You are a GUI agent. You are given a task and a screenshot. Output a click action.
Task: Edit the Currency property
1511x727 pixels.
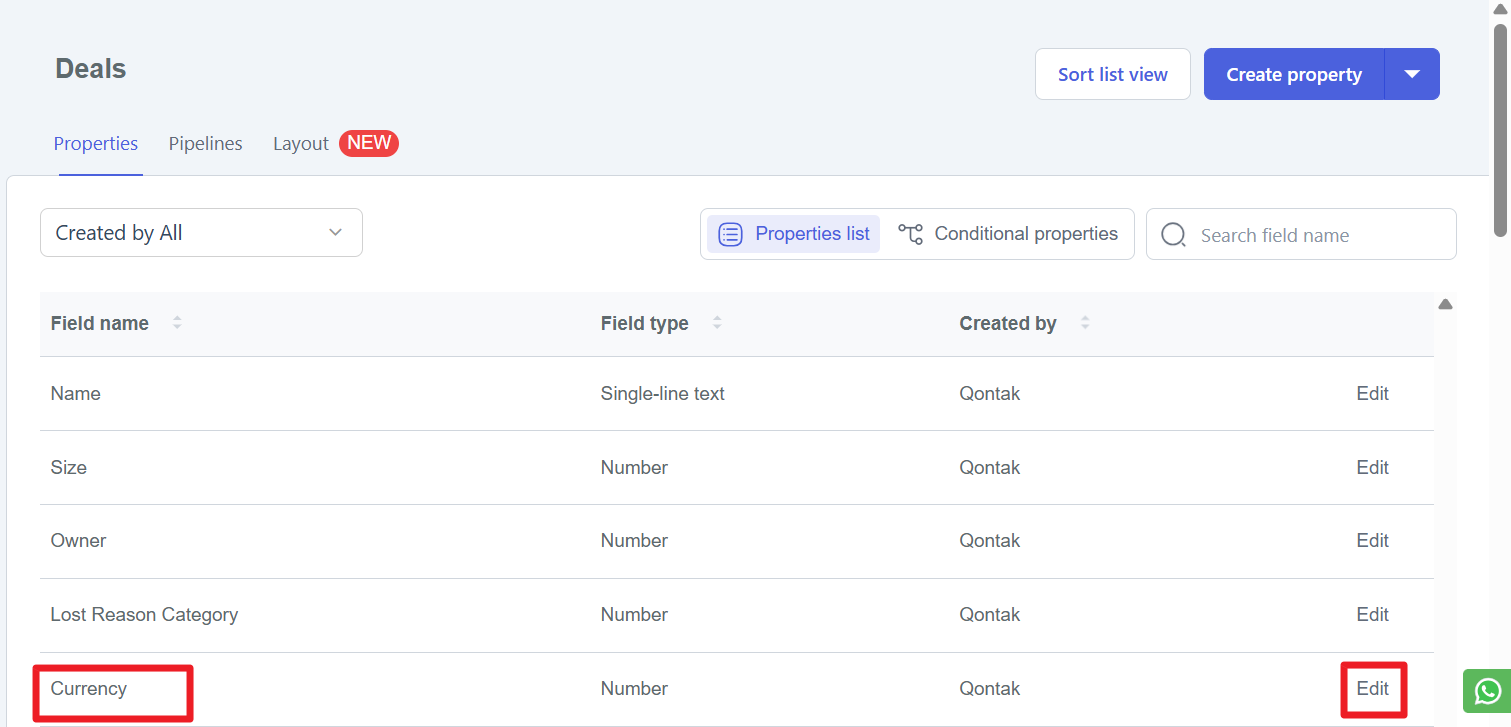(1372, 689)
